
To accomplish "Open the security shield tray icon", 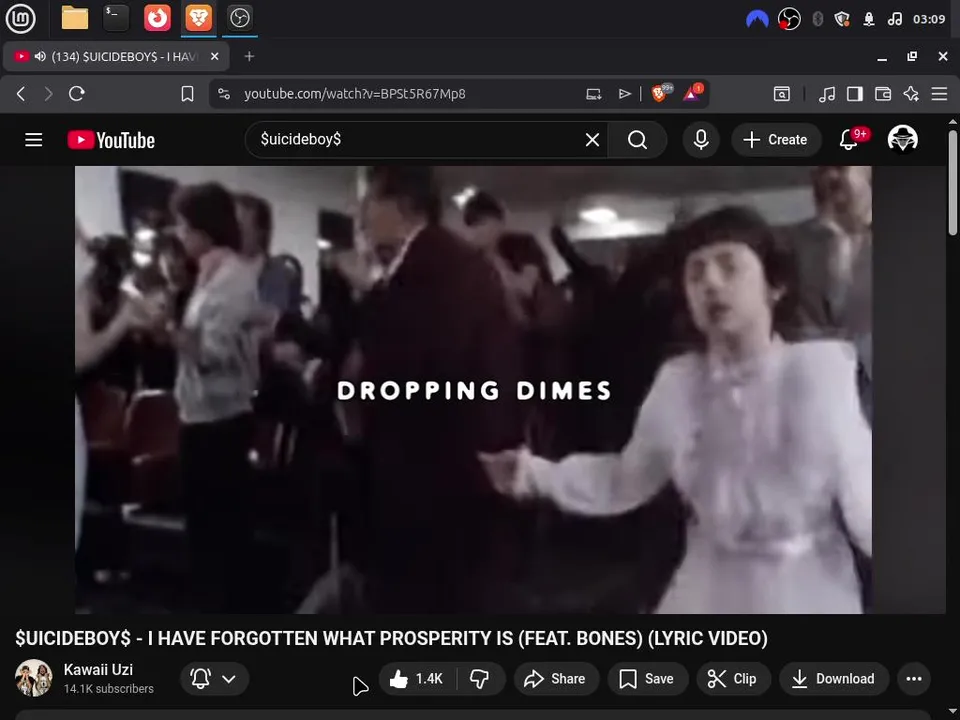I will coord(842,19).
